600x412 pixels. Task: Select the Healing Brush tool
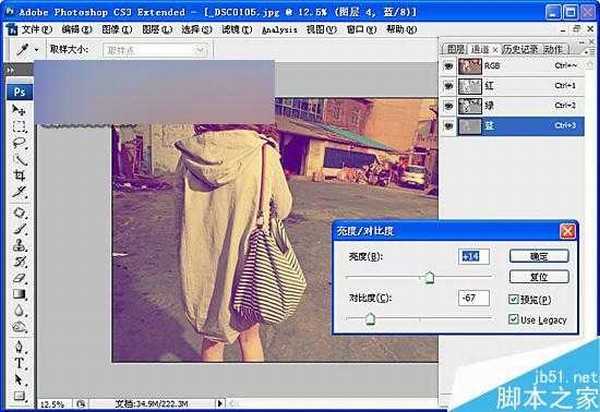(x=19, y=212)
